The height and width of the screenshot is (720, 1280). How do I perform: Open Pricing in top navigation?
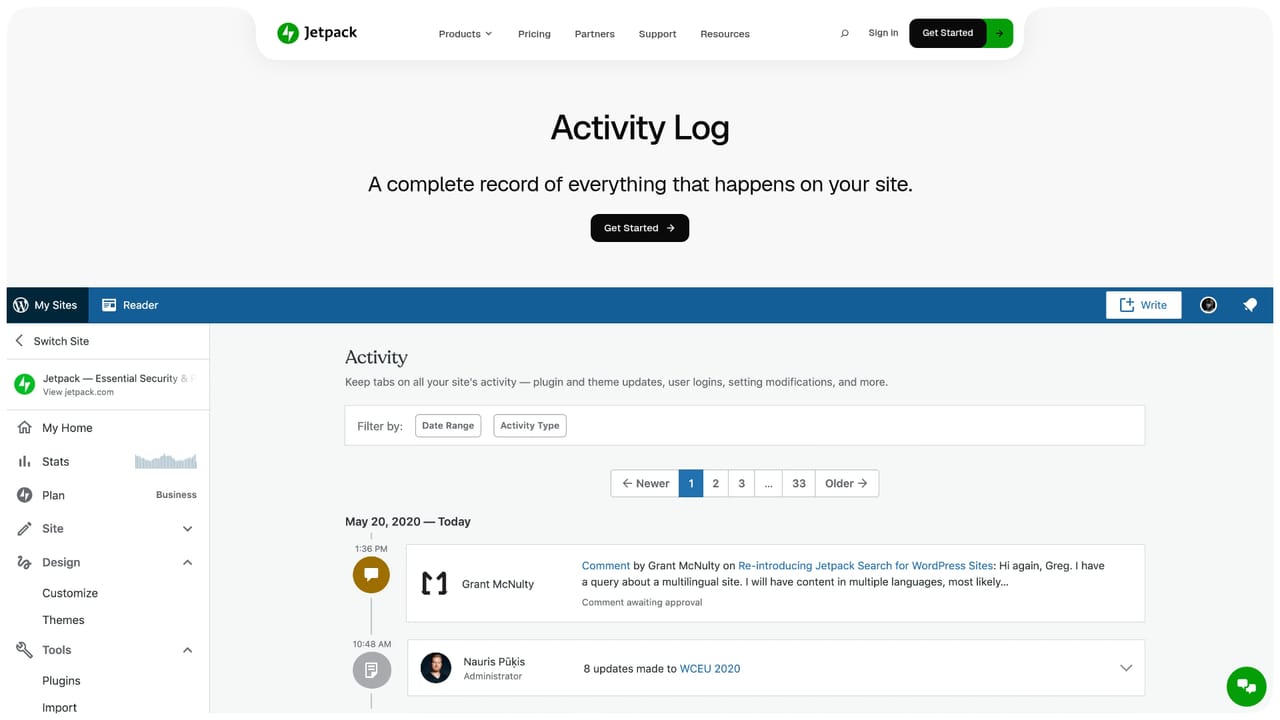pos(534,34)
